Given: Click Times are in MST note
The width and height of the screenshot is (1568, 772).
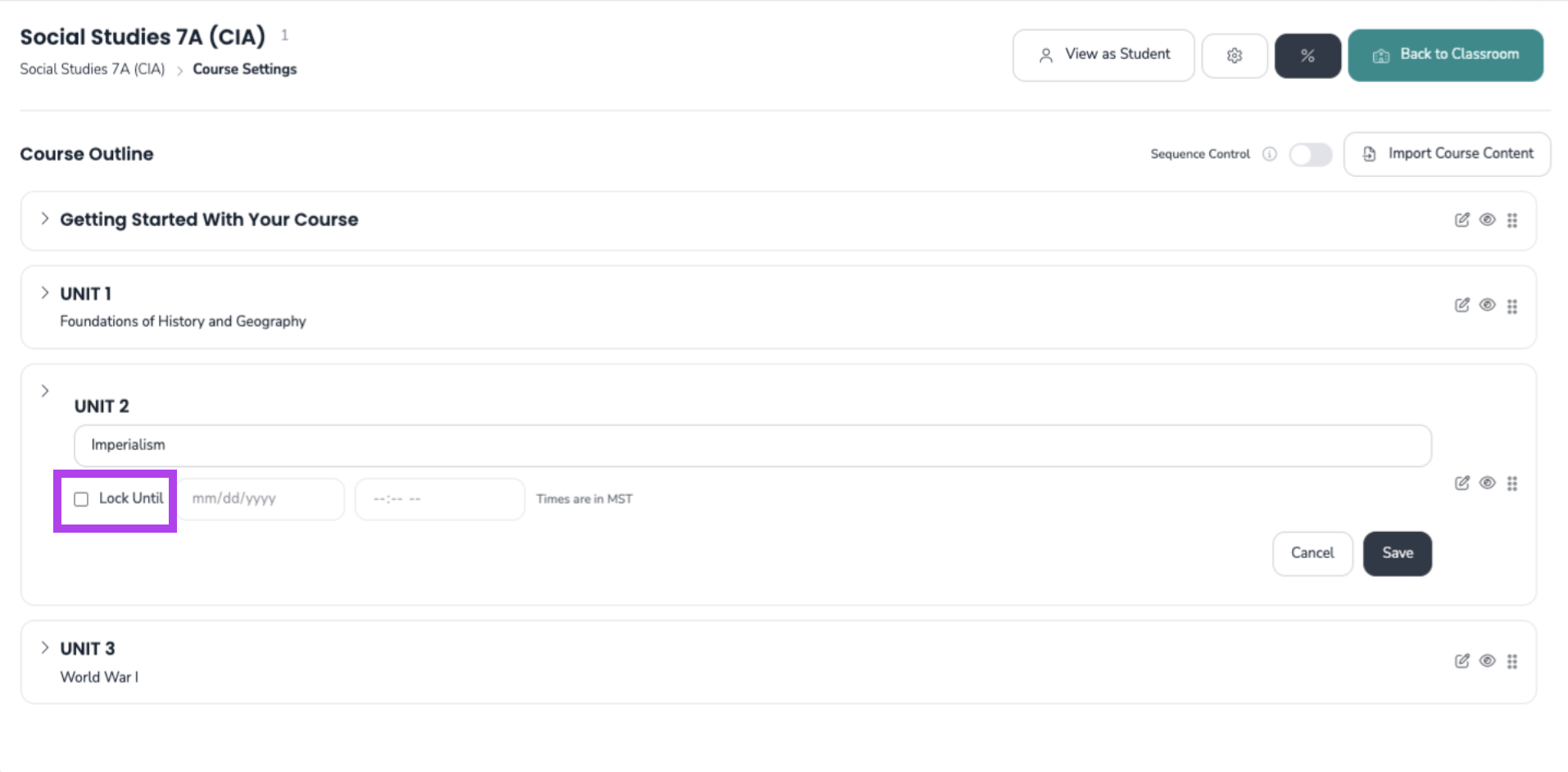Looking at the screenshot, I should point(584,499).
